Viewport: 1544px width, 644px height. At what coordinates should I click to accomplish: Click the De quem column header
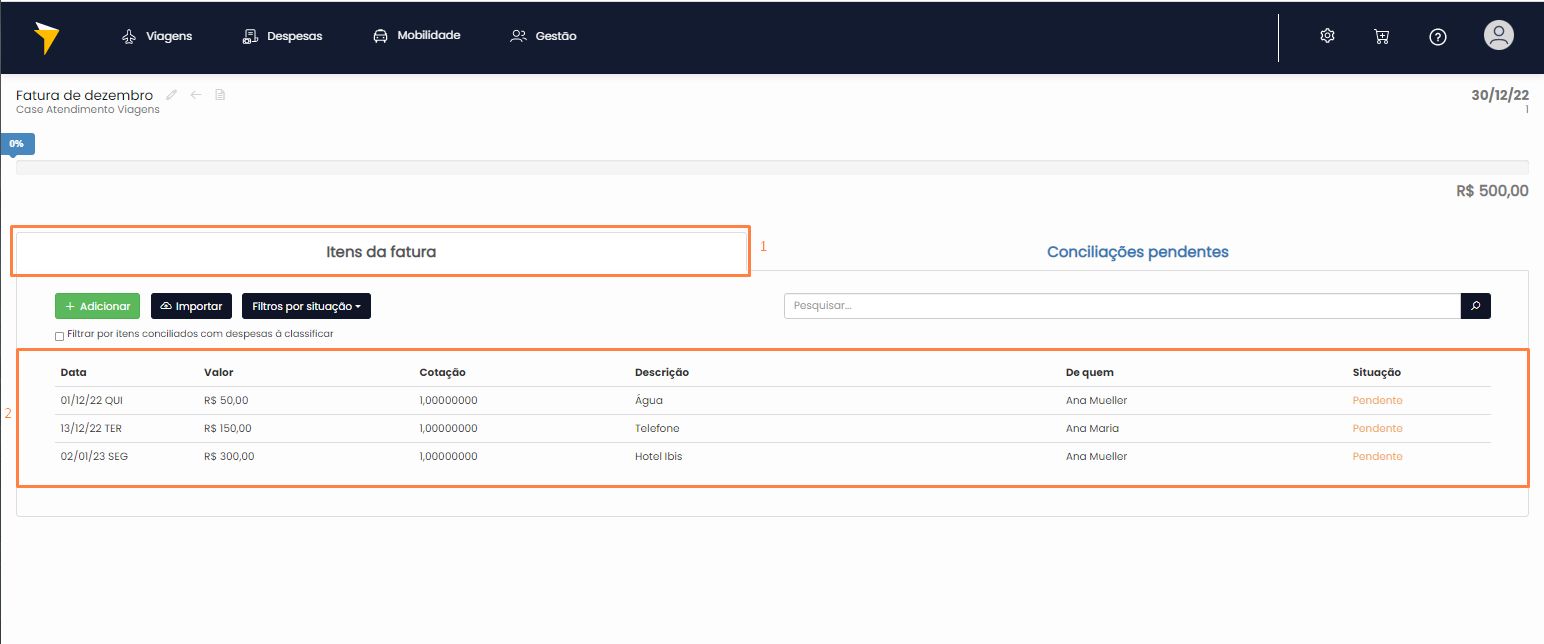click(x=1090, y=372)
